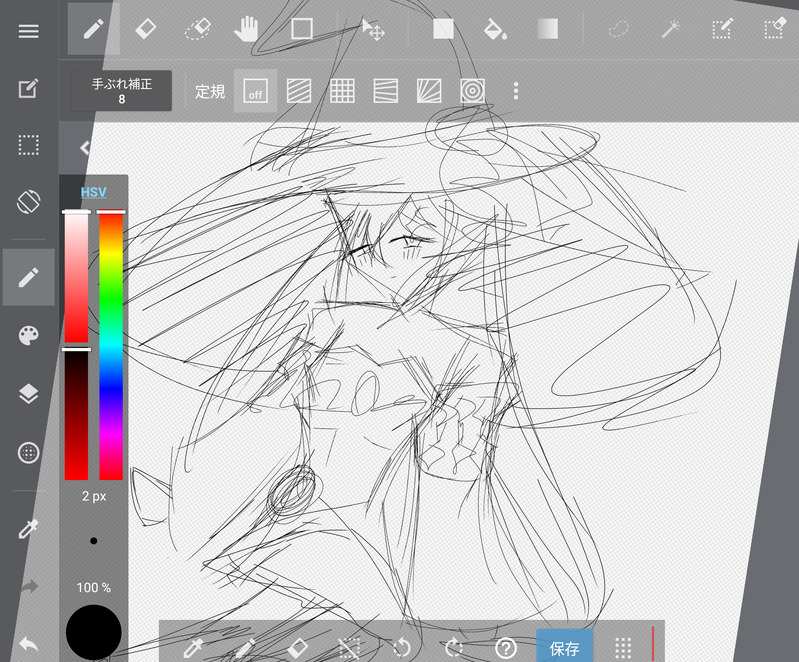Select the brush tool in top toolbar
The width and height of the screenshot is (799, 662).
pos(94,29)
